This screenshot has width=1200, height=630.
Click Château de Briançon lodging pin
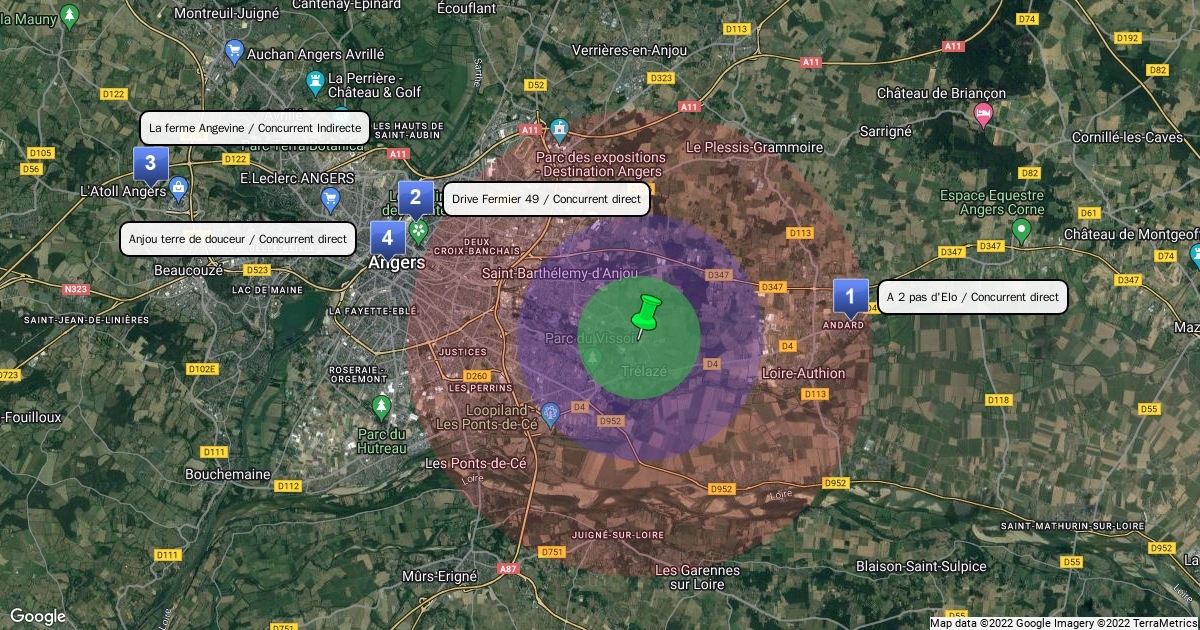[983, 116]
